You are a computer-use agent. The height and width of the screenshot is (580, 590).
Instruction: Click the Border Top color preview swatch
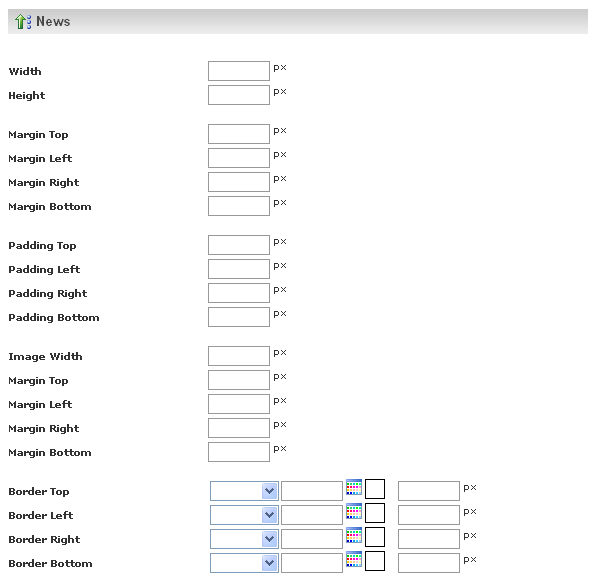pos(375,489)
